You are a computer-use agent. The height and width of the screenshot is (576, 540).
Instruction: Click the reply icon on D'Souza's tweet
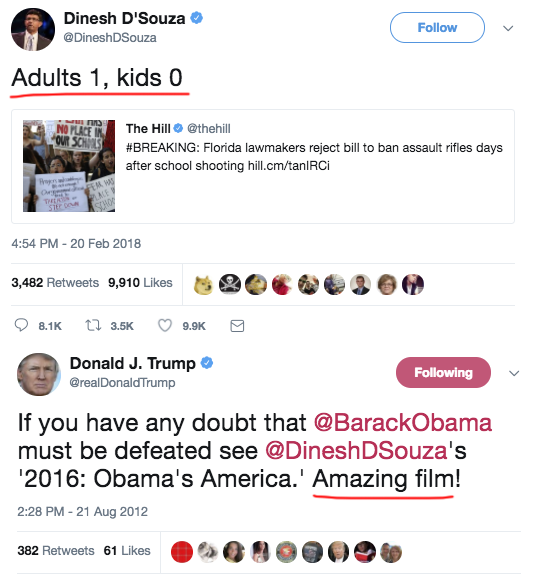coord(21,325)
